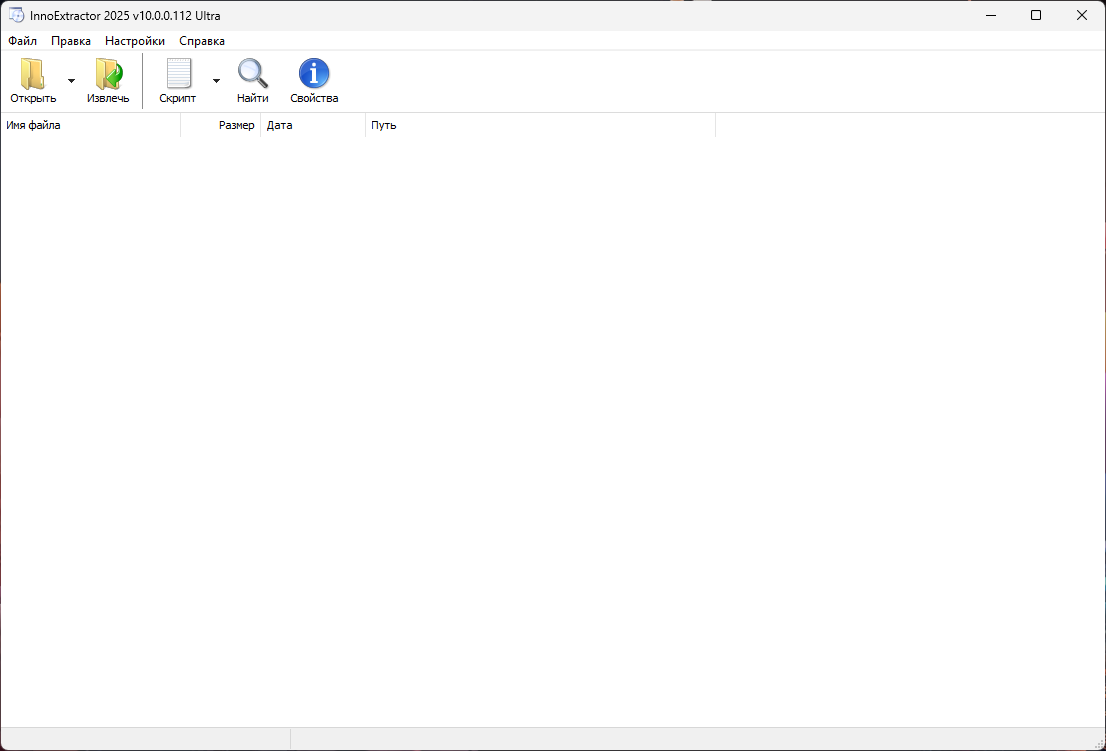1106x751 pixels.
Task: Sort by the Размер column header
Action: (x=221, y=126)
